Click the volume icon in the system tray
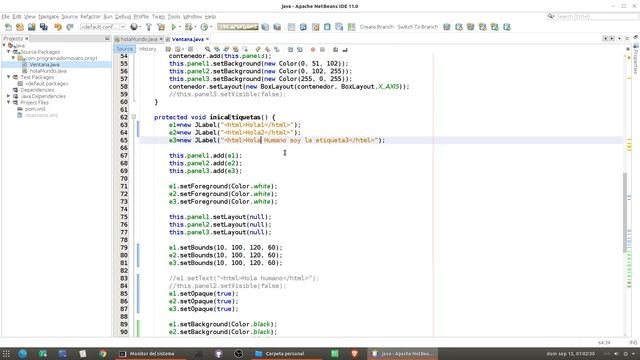Screen dimensions: 640x360 [x=616, y=353]
